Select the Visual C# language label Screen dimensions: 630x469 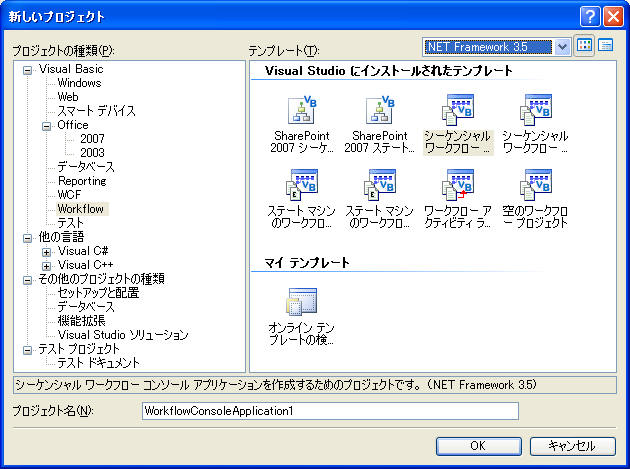click(x=83, y=251)
